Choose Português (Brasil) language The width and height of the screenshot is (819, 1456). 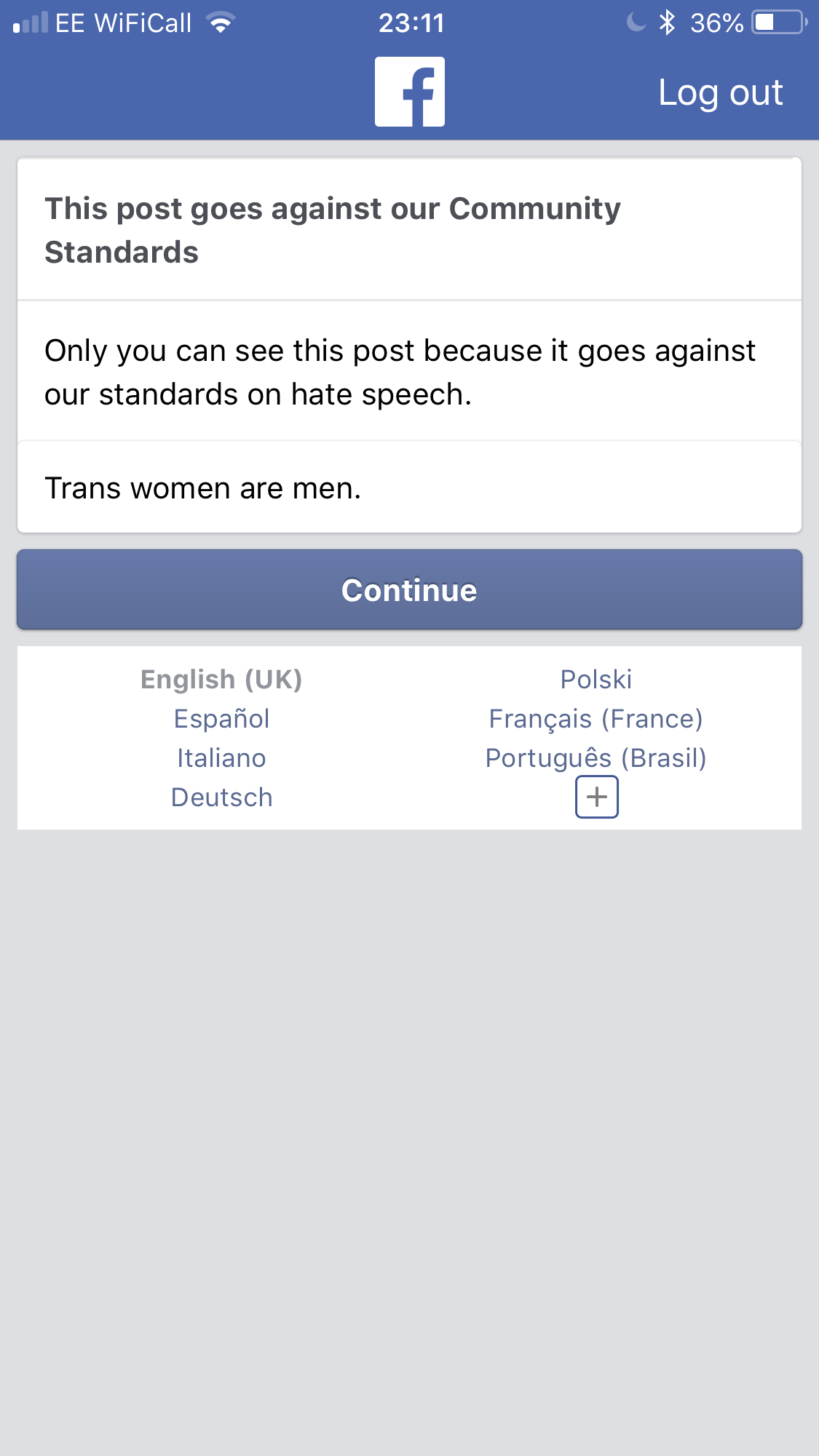coord(596,757)
